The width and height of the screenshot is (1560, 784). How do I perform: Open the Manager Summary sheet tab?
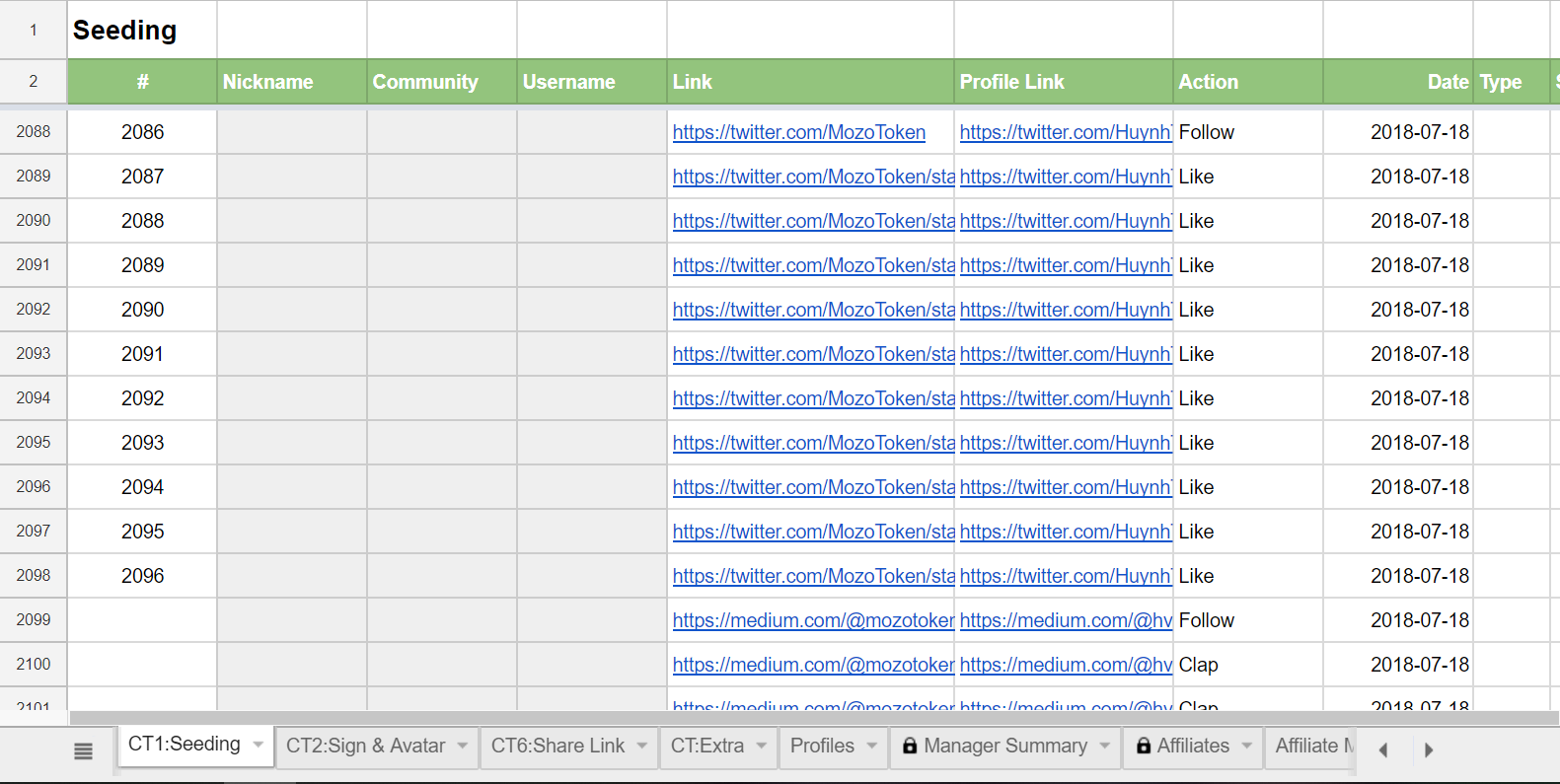click(1004, 747)
